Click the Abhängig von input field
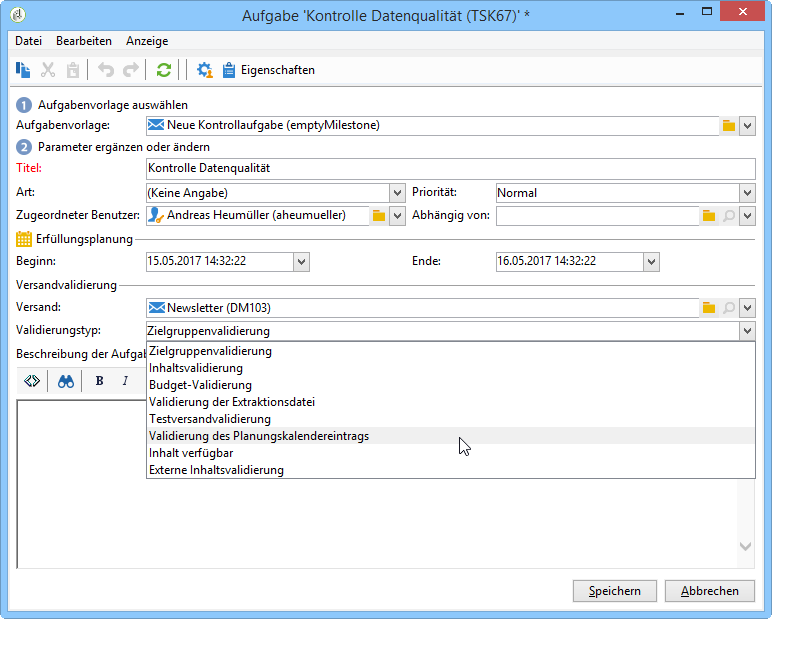 (x=597, y=216)
